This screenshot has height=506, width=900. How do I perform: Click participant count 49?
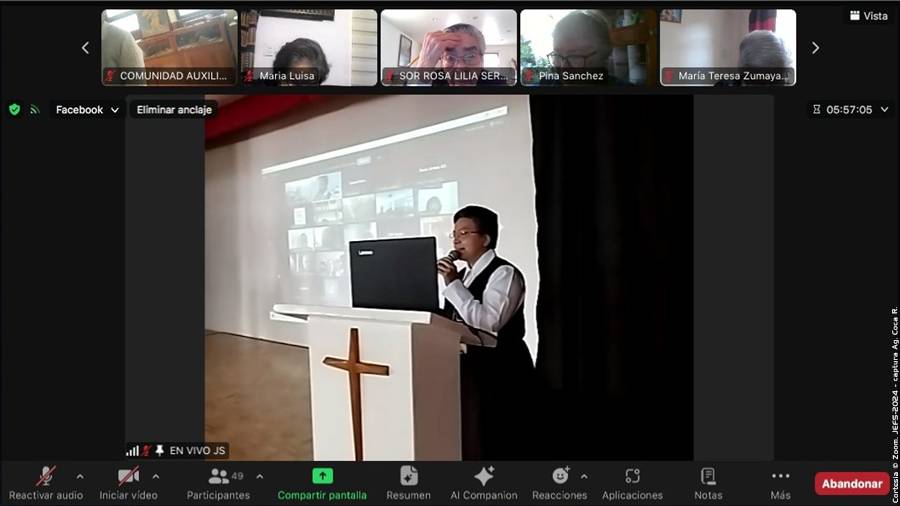tap(238, 476)
